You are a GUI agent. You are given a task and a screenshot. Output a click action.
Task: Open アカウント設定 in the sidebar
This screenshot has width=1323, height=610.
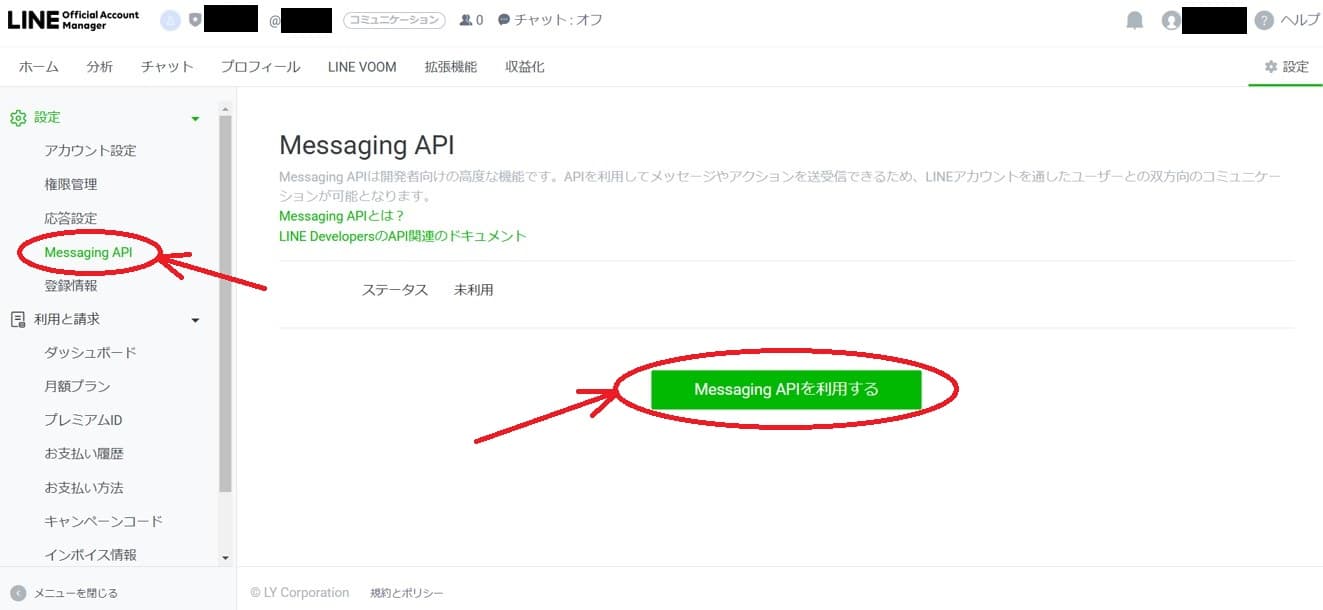90,151
